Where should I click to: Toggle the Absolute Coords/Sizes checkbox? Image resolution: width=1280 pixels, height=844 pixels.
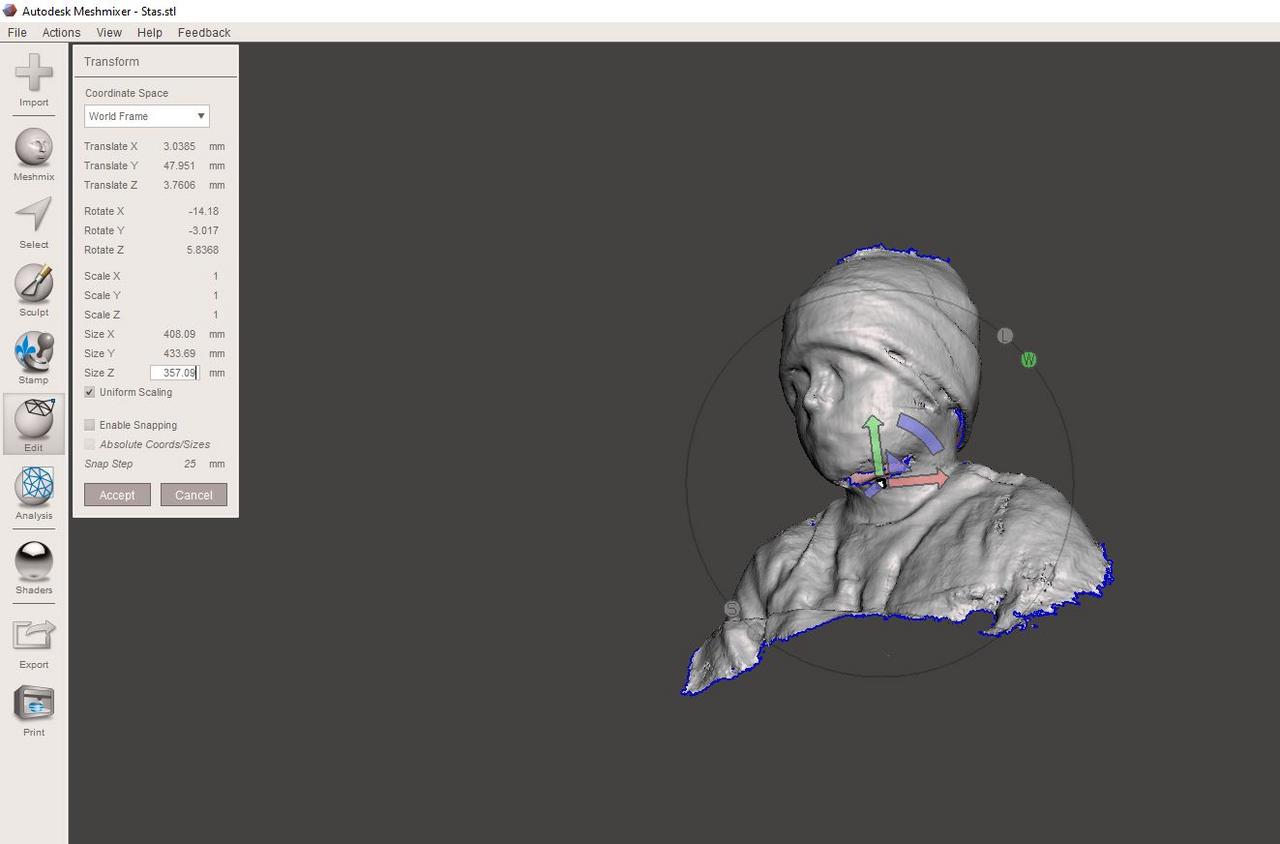click(90, 444)
